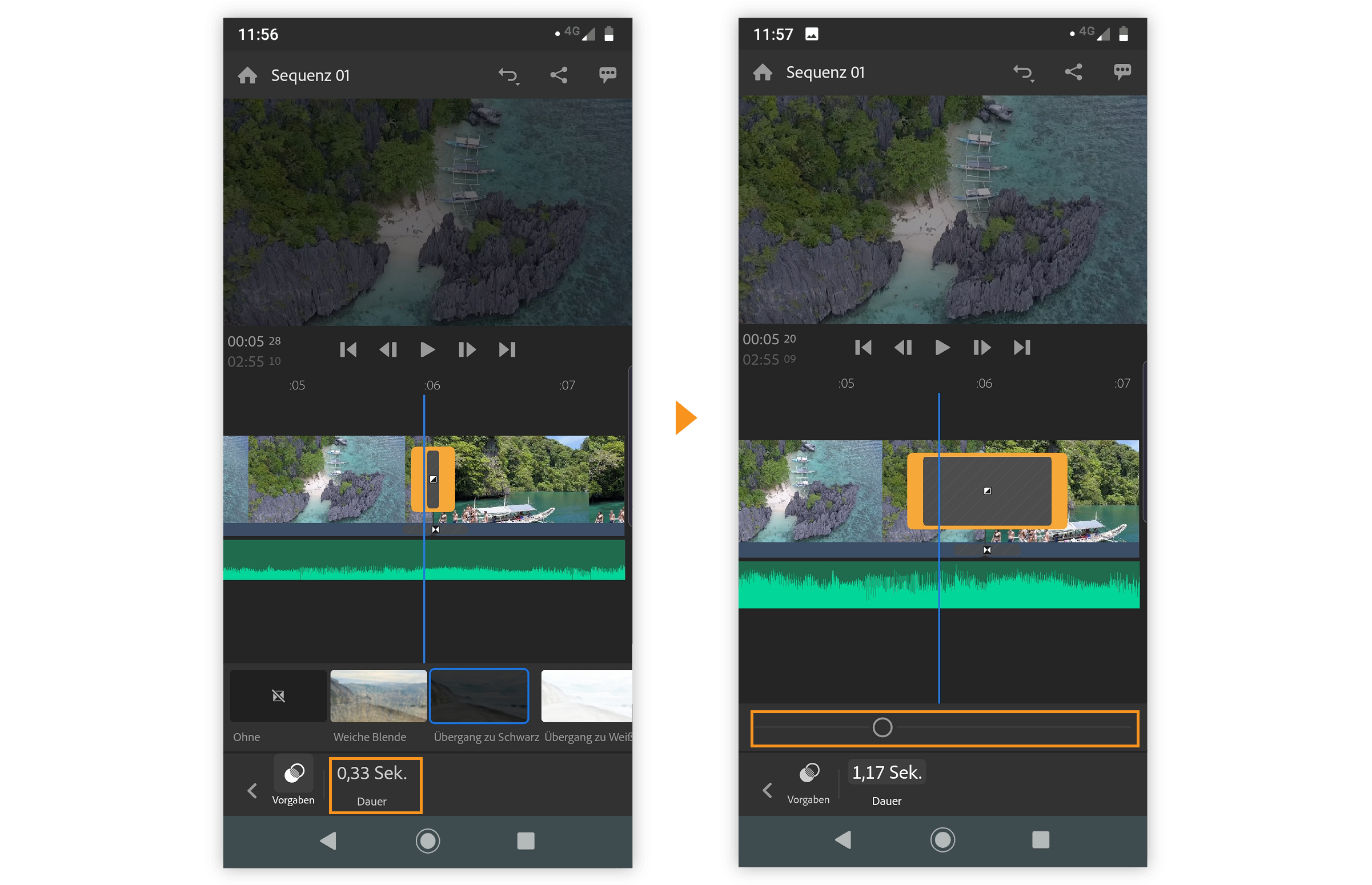Select the 'Übergang zu Weiß' preset thumbnail
This screenshot has width=1372, height=885.
586,695
